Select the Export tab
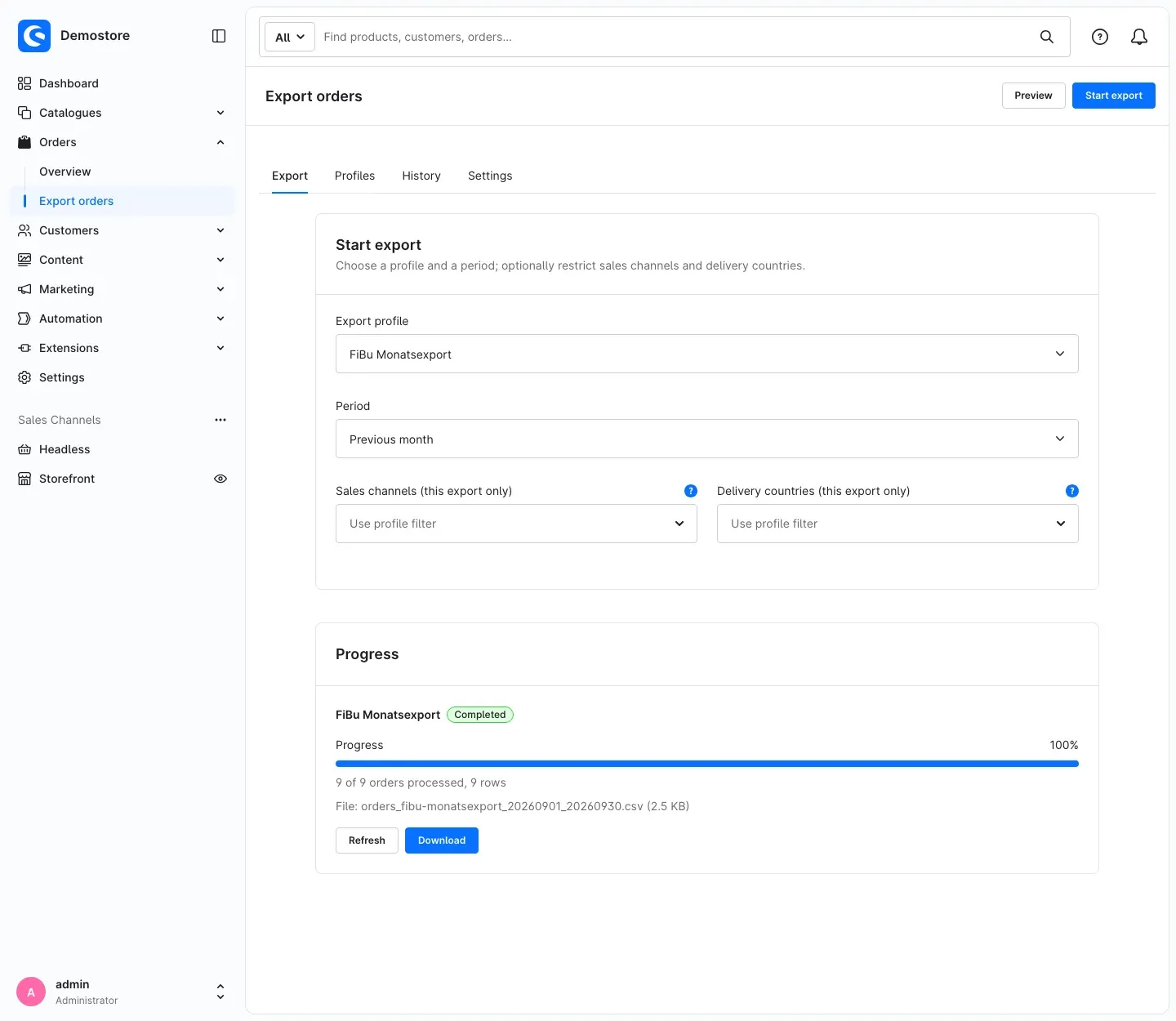The image size is (1176, 1021). tap(290, 176)
